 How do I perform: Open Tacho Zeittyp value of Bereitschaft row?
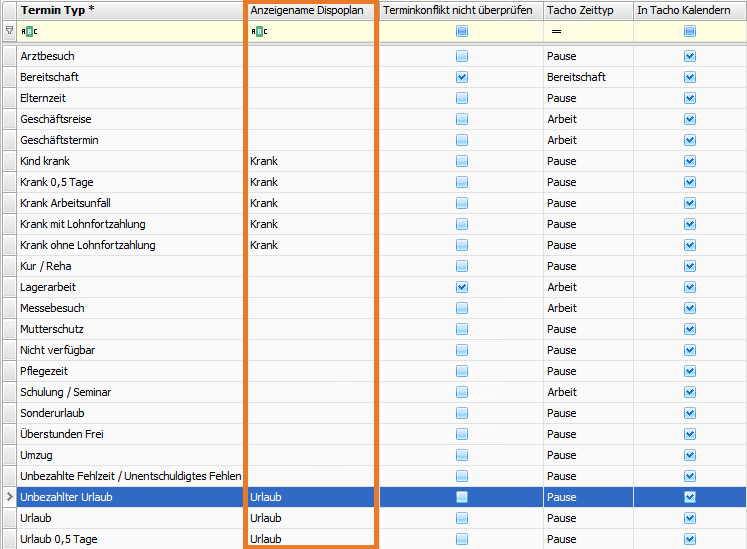tap(586, 77)
